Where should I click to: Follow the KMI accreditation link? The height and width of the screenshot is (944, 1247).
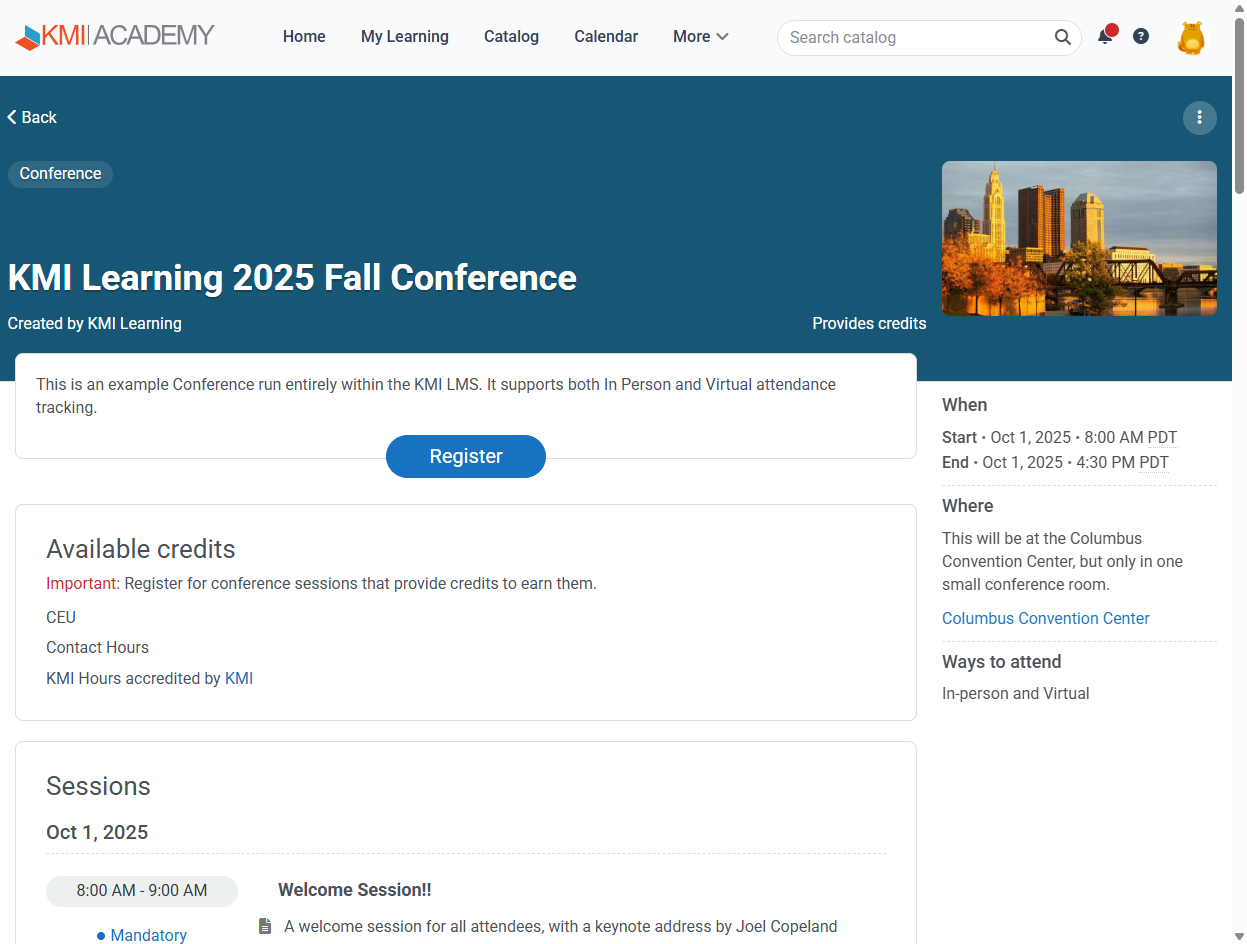tap(239, 678)
